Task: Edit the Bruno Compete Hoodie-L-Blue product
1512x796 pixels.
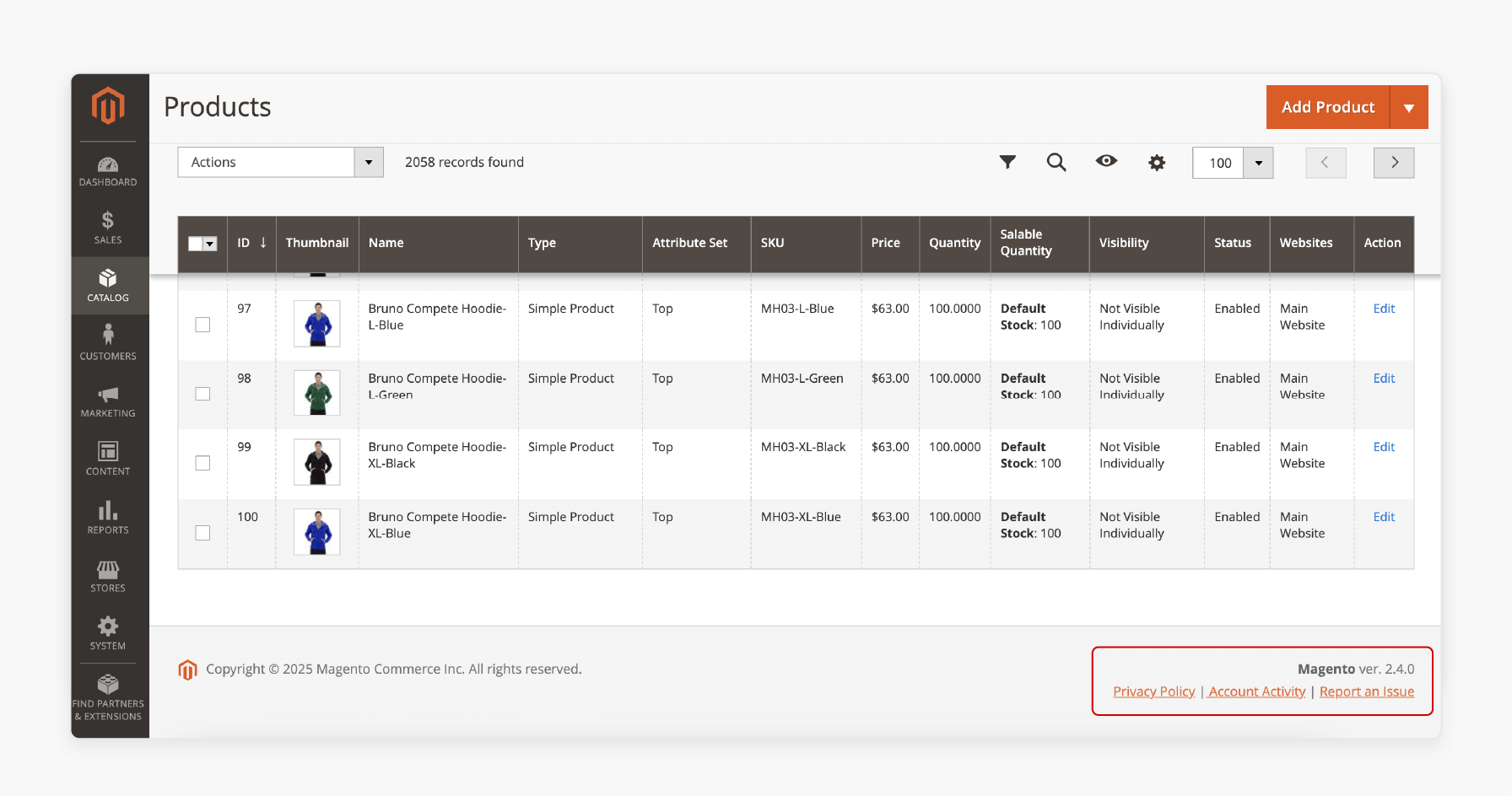Action: click(1384, 309)
